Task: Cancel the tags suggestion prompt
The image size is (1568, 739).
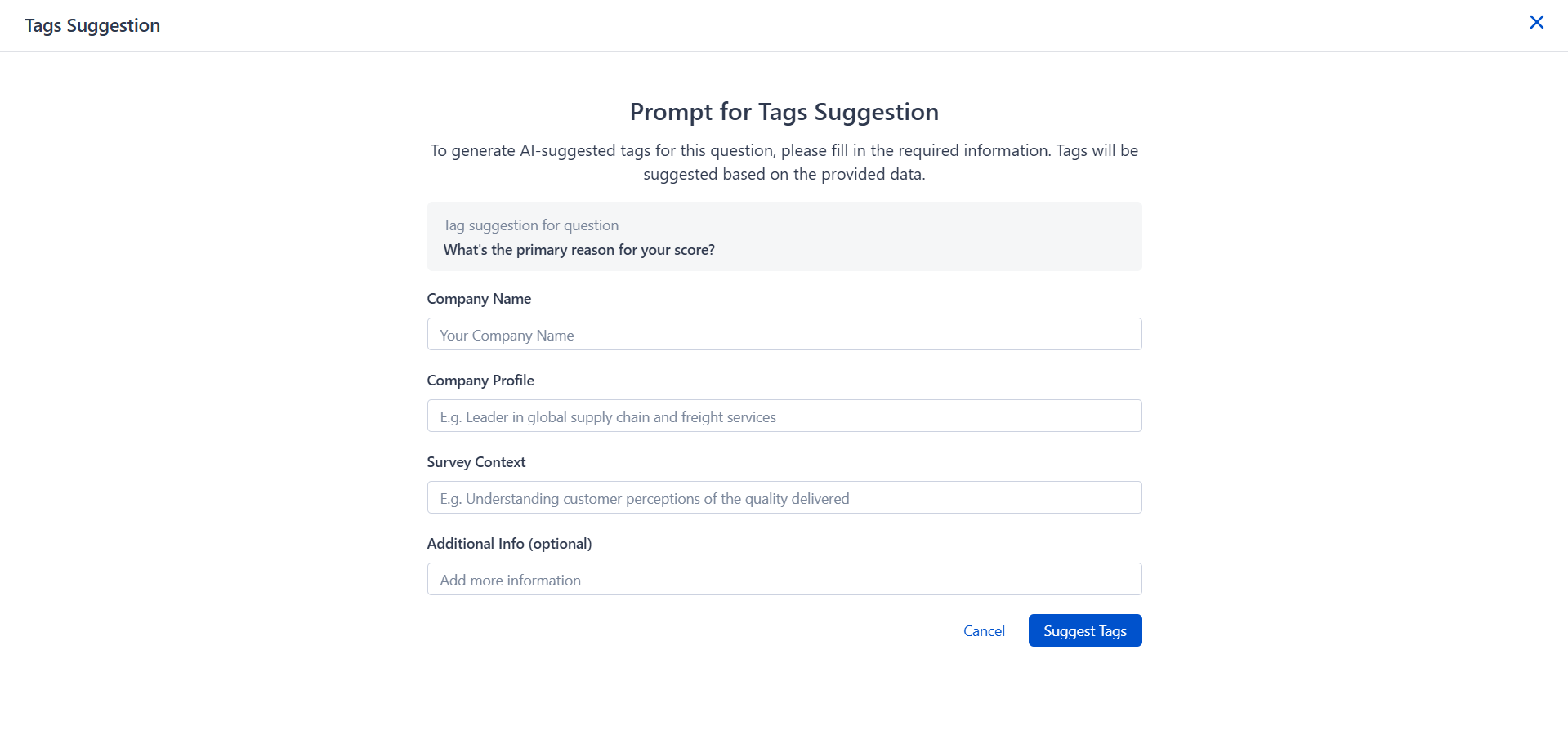Action: point(984,631)
